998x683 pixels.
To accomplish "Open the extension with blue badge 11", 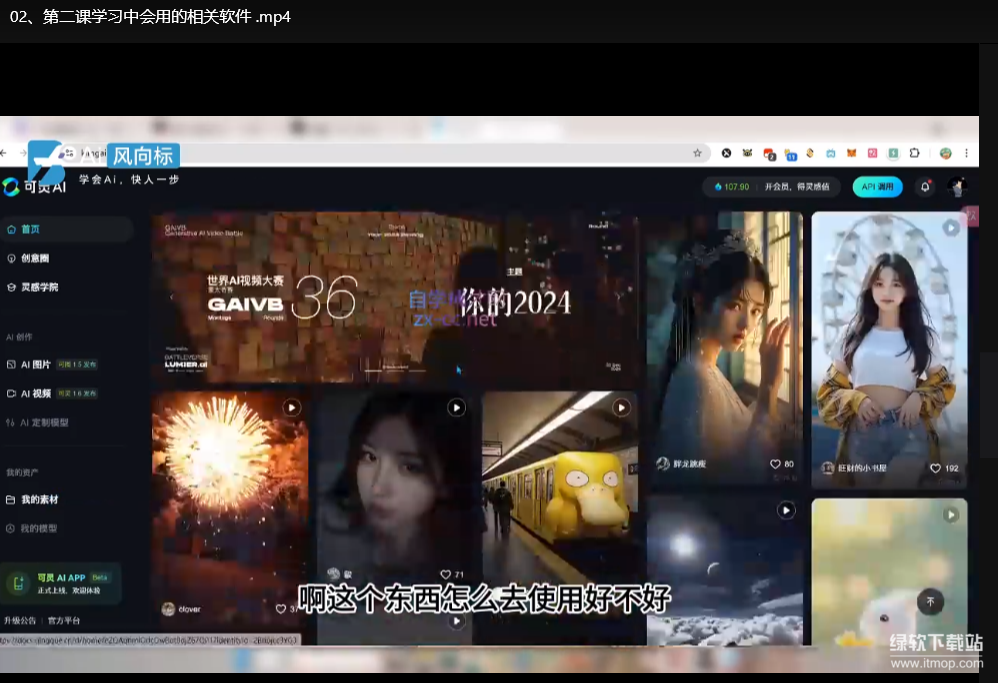I will 790,153.
